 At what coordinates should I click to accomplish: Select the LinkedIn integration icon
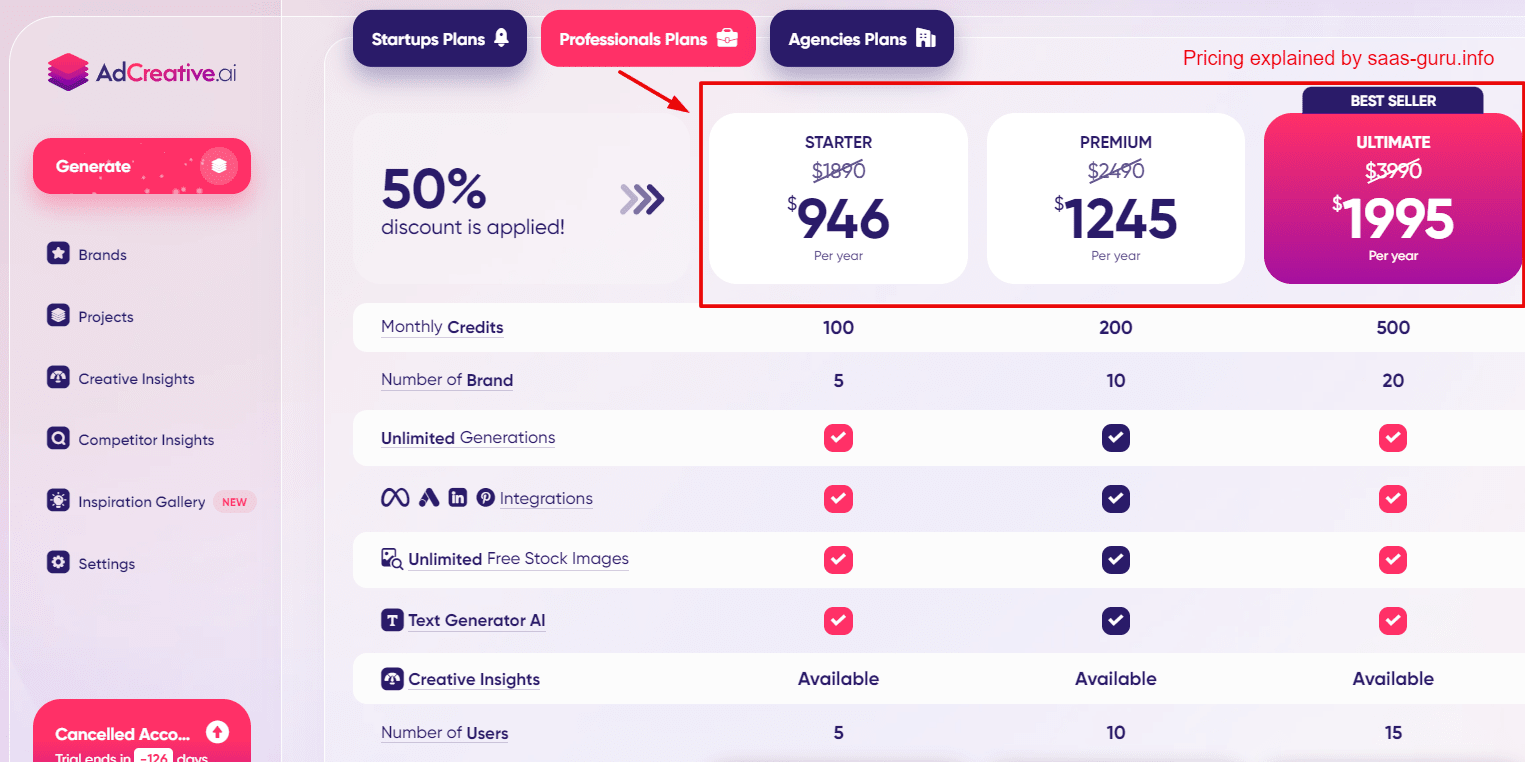click(x=458, y=496)
